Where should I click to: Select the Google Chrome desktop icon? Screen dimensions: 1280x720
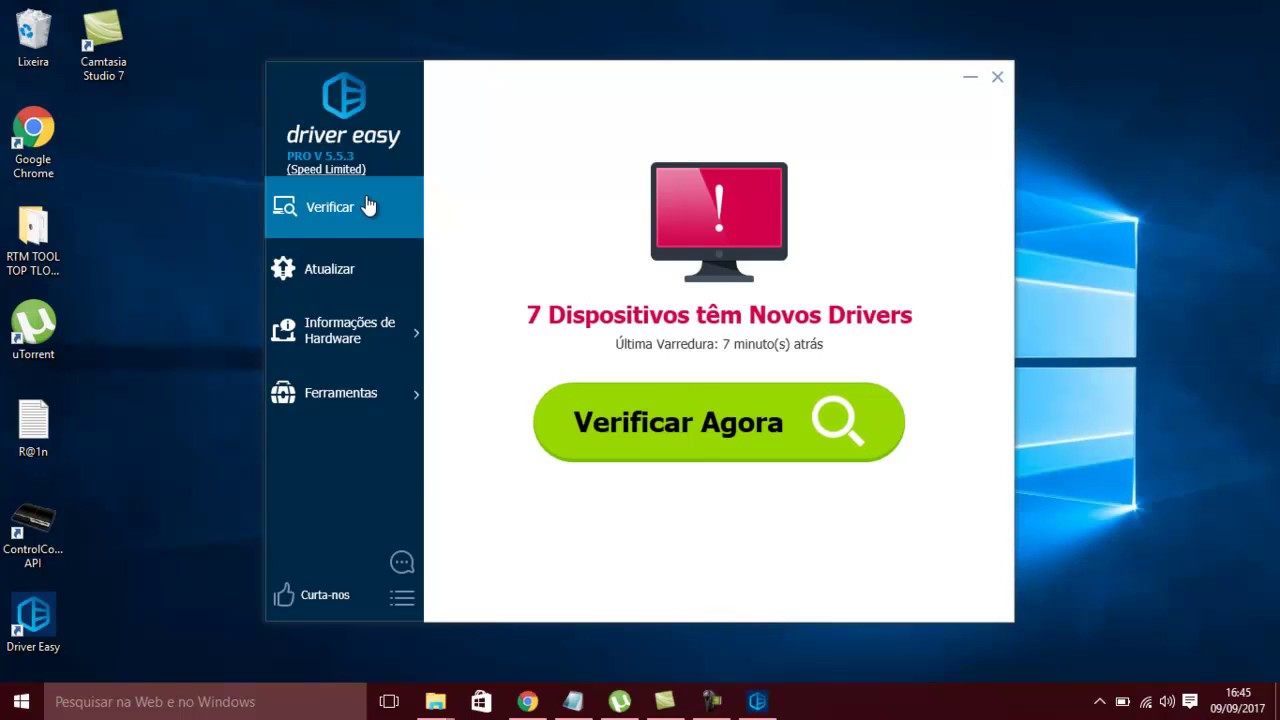[33, 143]
